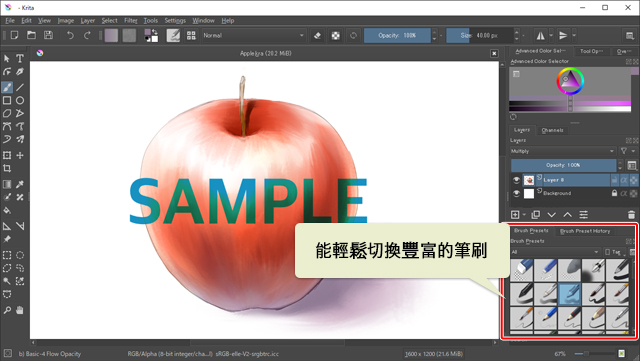
Task: Click the Save document icon
Action: 48,35
